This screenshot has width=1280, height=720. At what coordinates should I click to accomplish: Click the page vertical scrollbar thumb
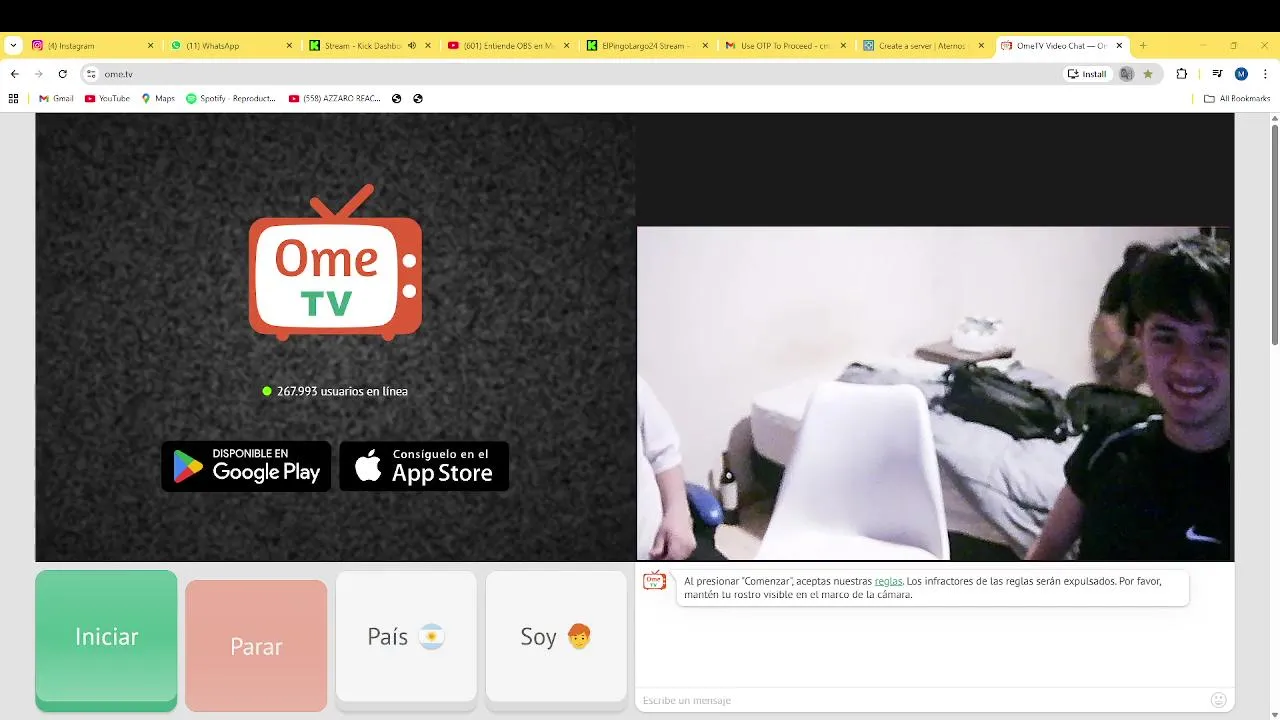pos(1274,235)
